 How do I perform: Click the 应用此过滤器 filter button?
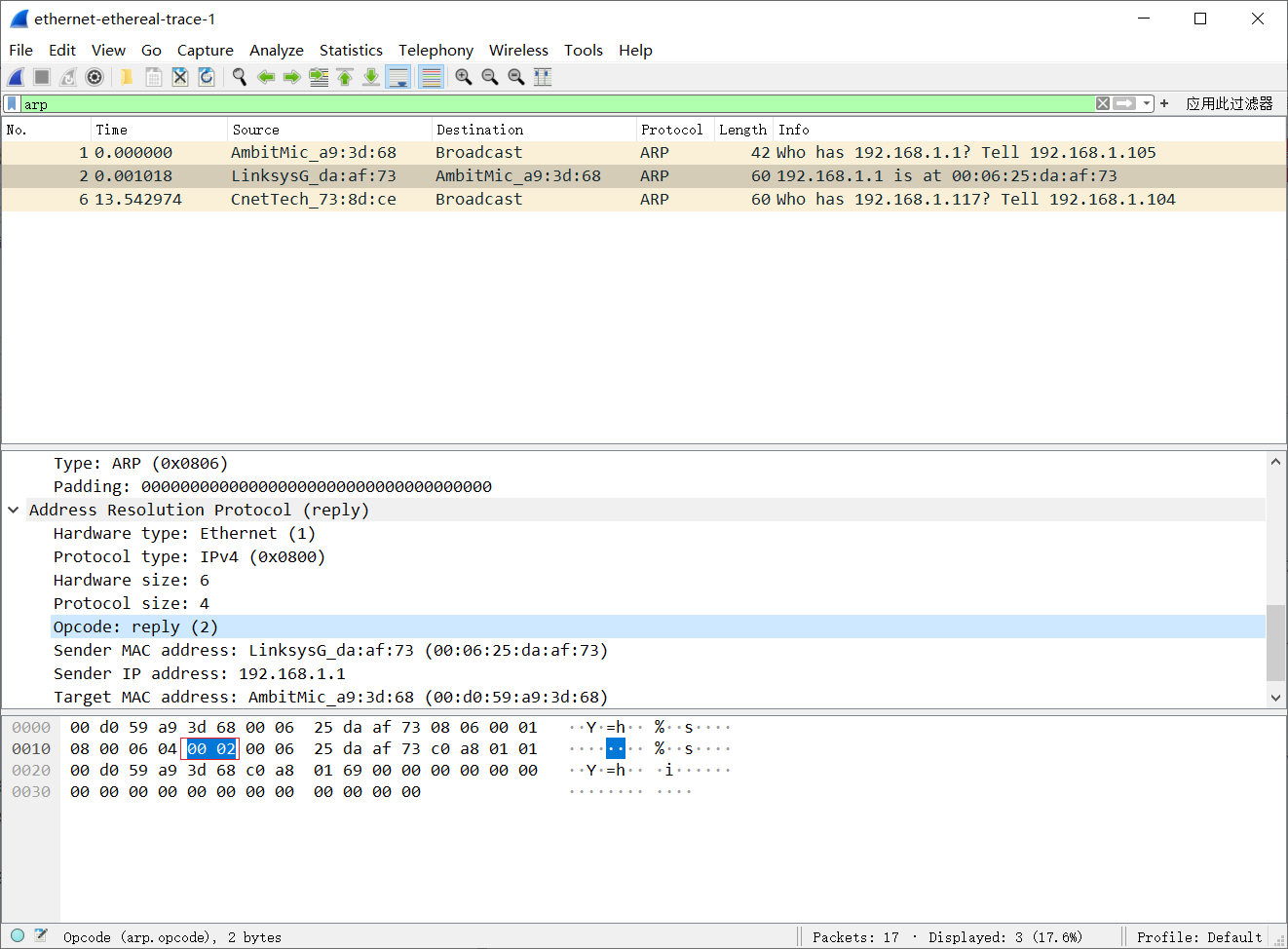point(1230,103)
